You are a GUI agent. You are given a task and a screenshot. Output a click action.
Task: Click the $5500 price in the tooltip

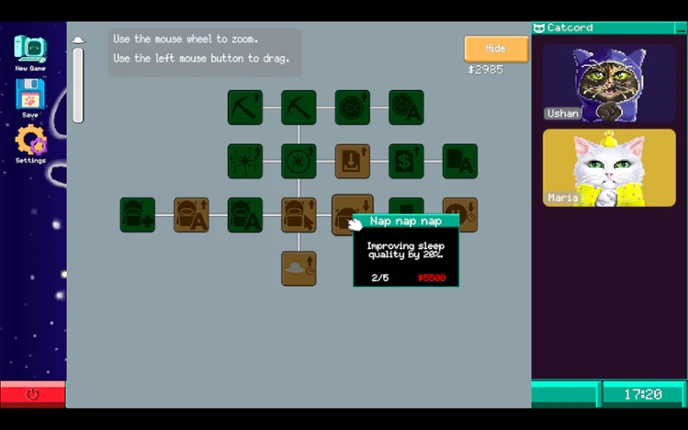[432, 278]
